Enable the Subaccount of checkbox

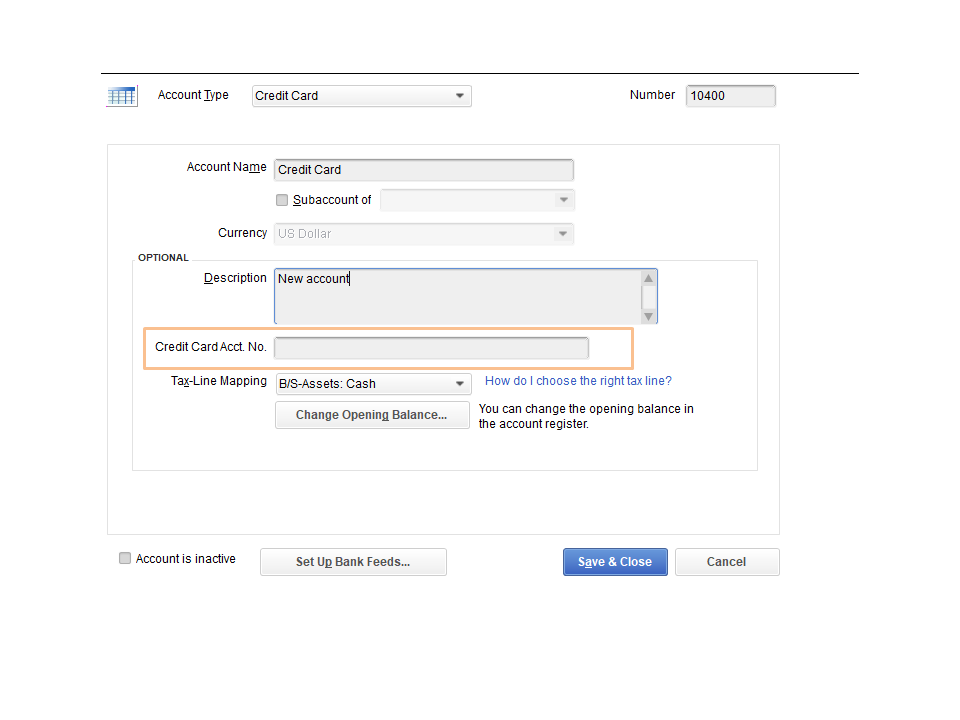[x=282, y=200]
